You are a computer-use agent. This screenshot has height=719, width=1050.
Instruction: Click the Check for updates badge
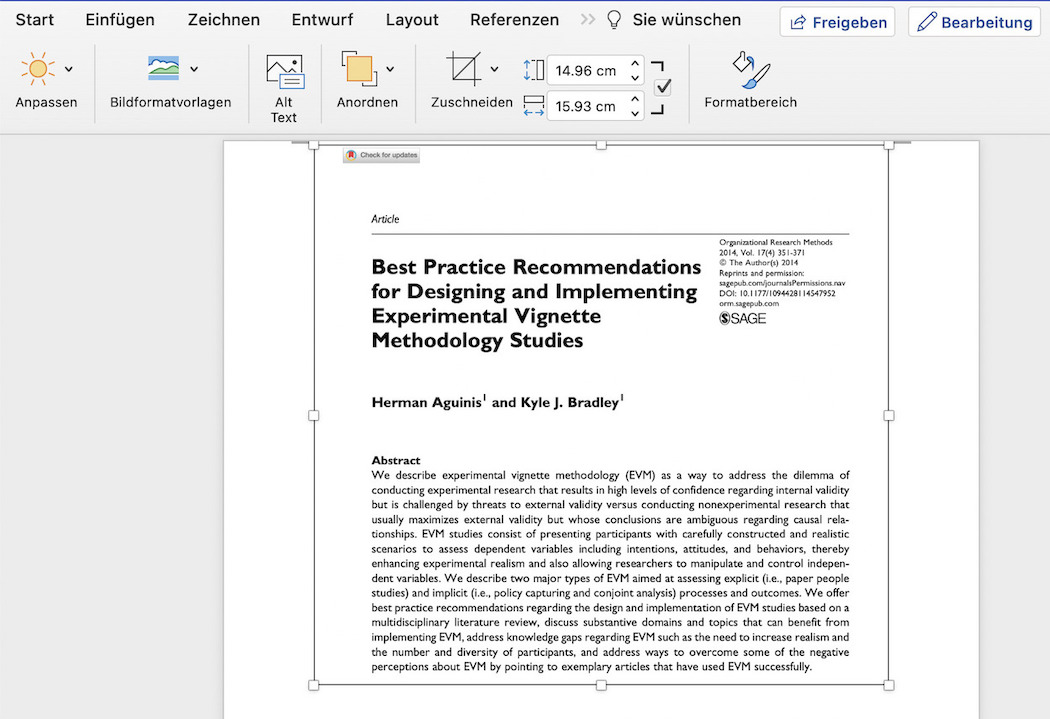click(x=382, y=155)
